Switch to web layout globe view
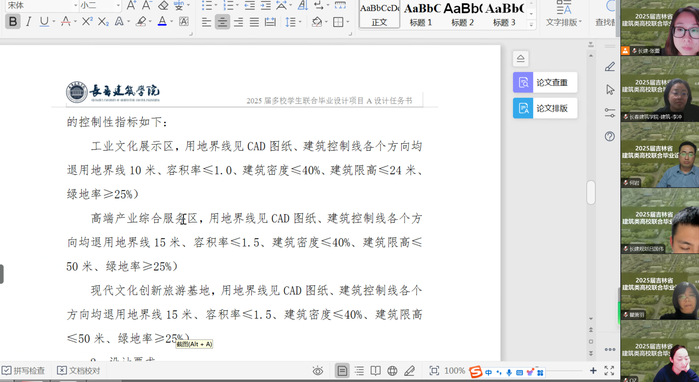The width and height of the screenshot is (699, 382). click(392, 370)
